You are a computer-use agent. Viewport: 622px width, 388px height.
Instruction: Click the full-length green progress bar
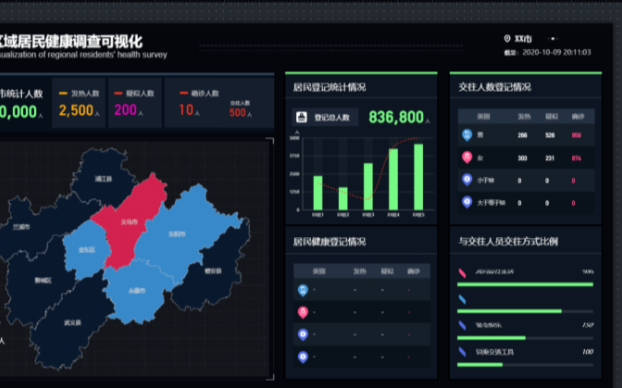525,284
